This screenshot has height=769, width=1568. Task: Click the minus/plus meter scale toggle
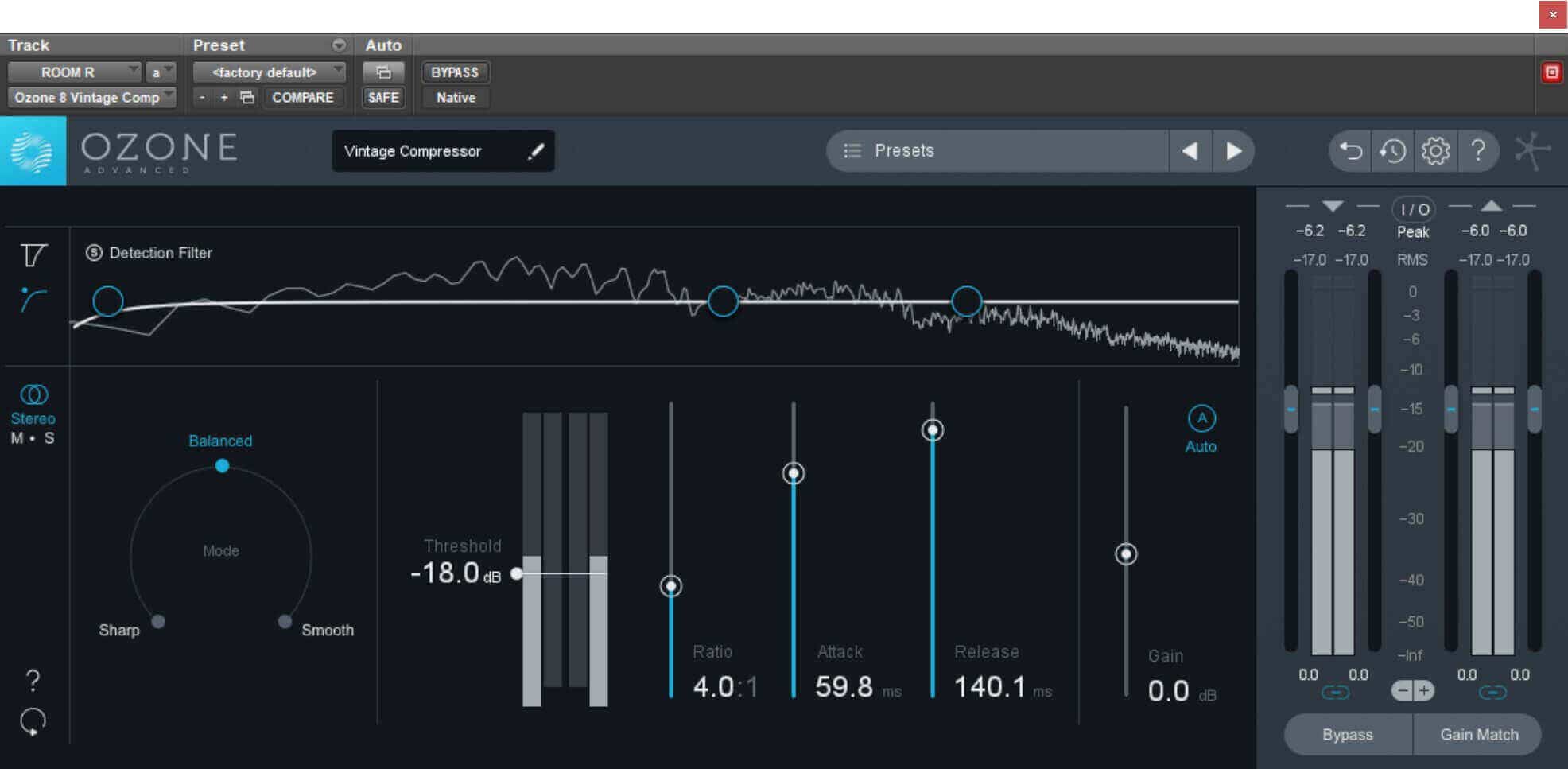point(1413,690)
